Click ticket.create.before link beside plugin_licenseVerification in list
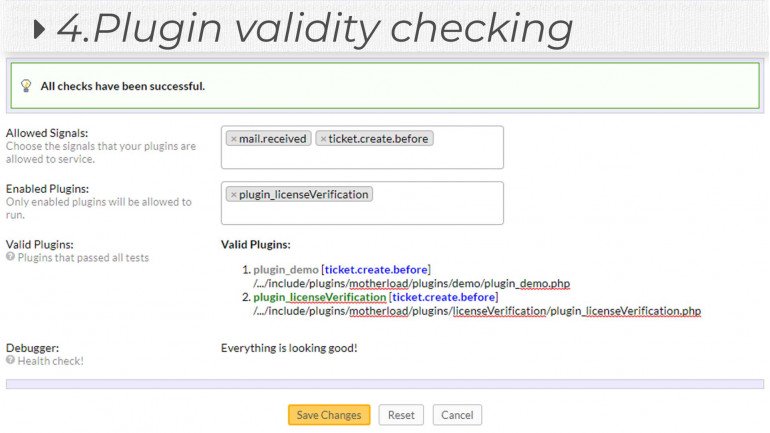Viewport: 770px width, 433px height. [443, 297]
